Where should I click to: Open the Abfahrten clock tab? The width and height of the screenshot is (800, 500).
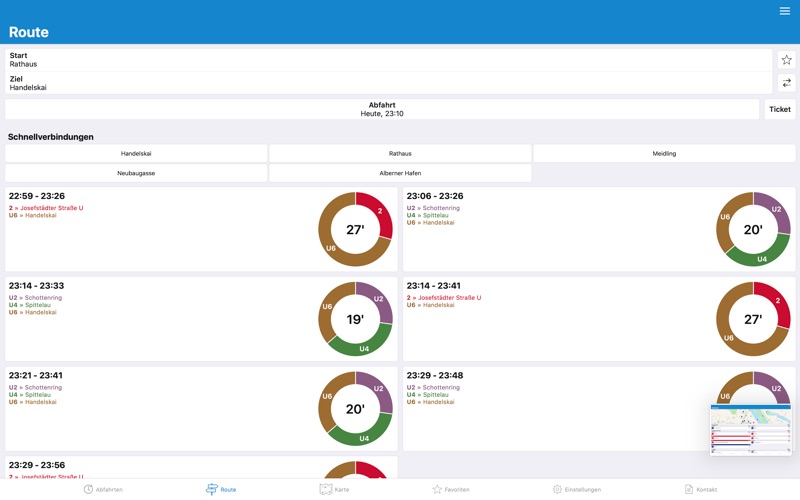(103, 489)
